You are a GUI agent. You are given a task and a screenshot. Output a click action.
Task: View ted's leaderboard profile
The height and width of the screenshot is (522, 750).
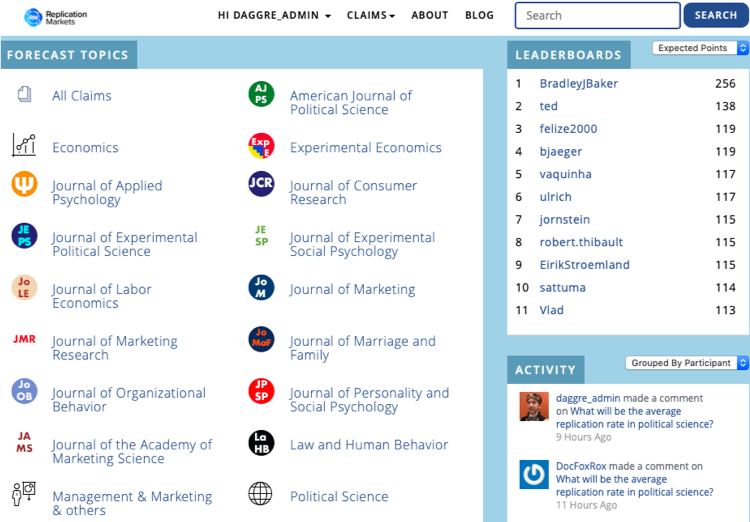point(549,106)
